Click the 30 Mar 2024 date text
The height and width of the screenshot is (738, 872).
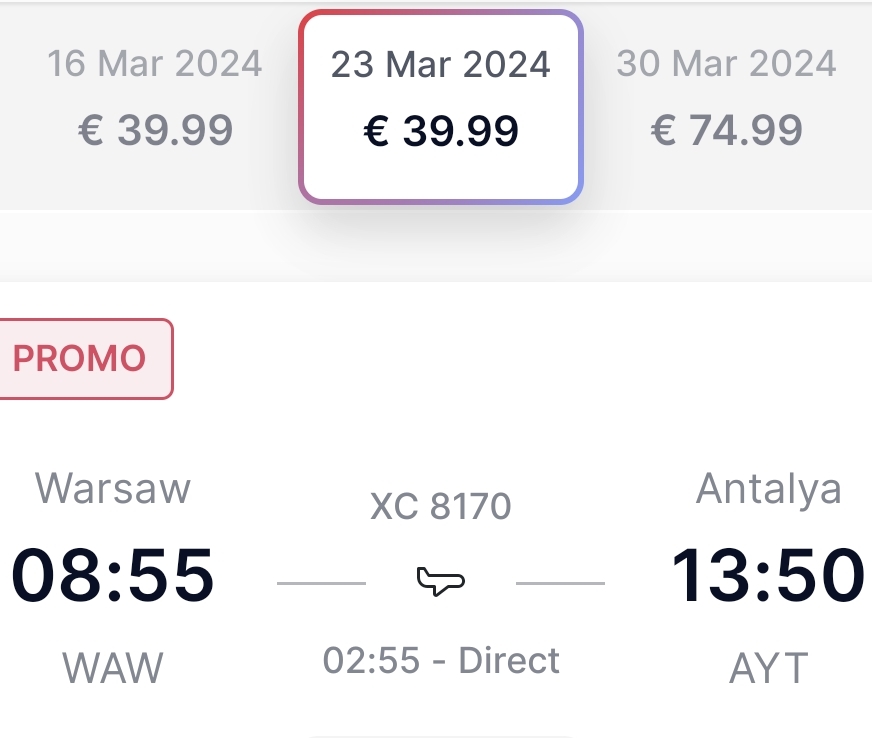[x=726, y=63]
